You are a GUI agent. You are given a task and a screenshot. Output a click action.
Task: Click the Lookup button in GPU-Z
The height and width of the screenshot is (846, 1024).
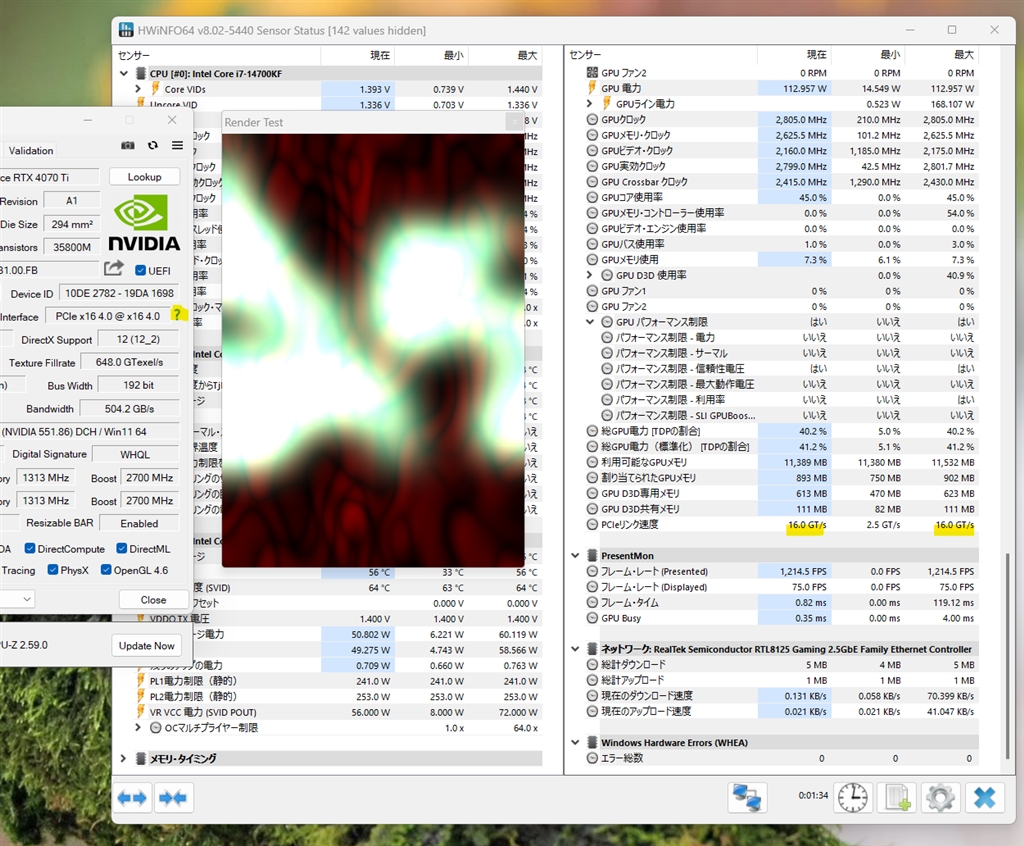coord(144,176)
